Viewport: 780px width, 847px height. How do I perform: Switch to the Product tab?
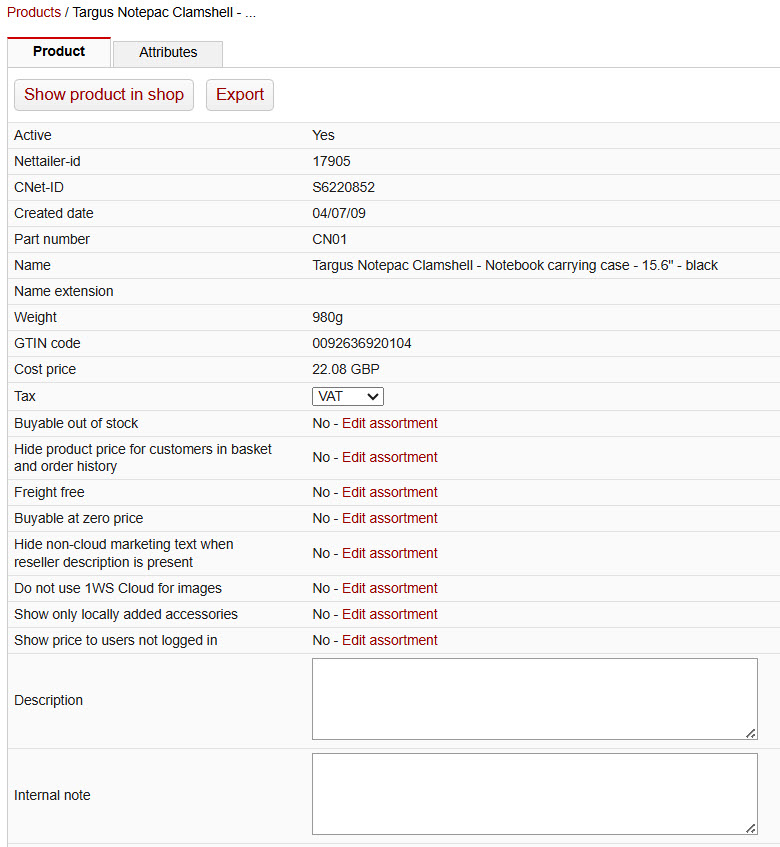(59, 52)
